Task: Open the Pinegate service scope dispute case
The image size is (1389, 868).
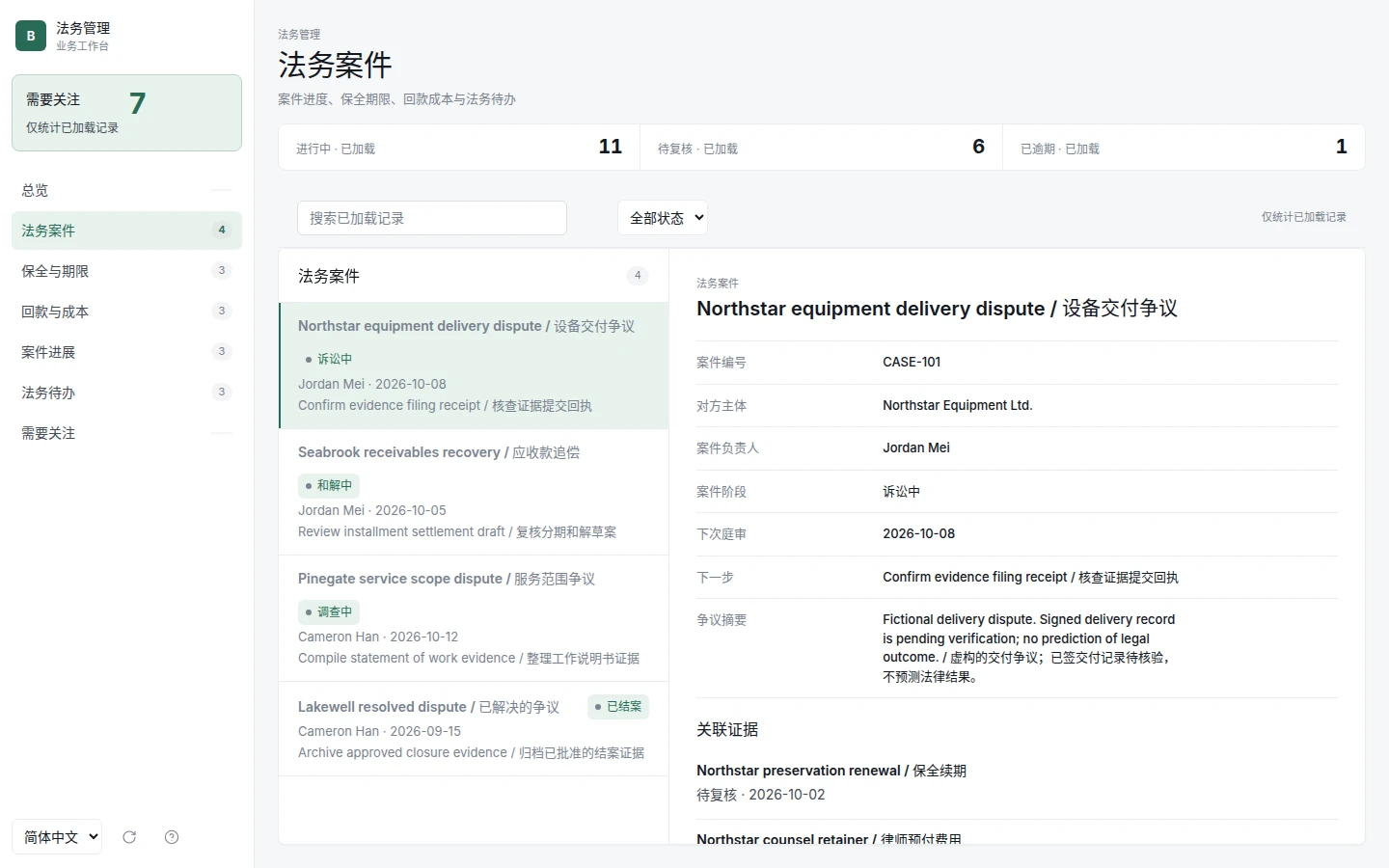Action: tap(474, 618)
